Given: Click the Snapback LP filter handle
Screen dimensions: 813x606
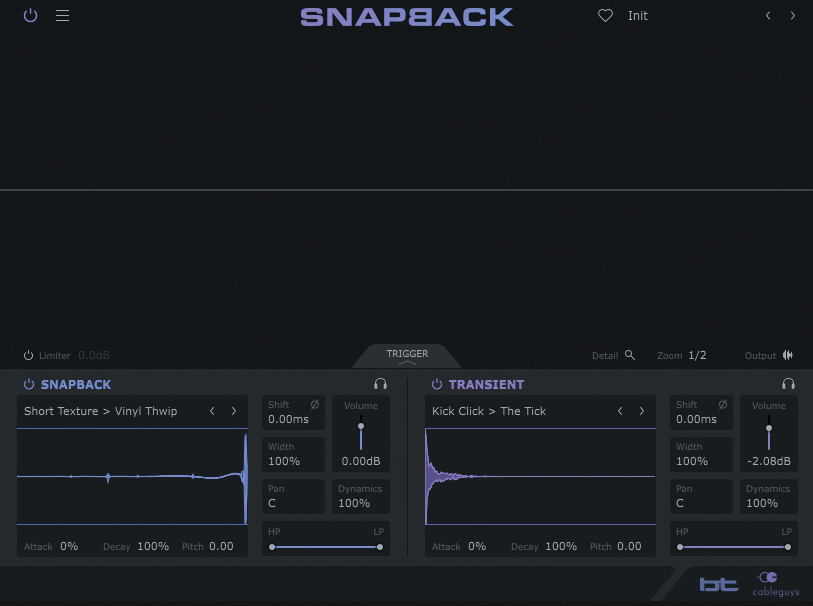Looking at the screenshot, I should click(x=380, y=547).
